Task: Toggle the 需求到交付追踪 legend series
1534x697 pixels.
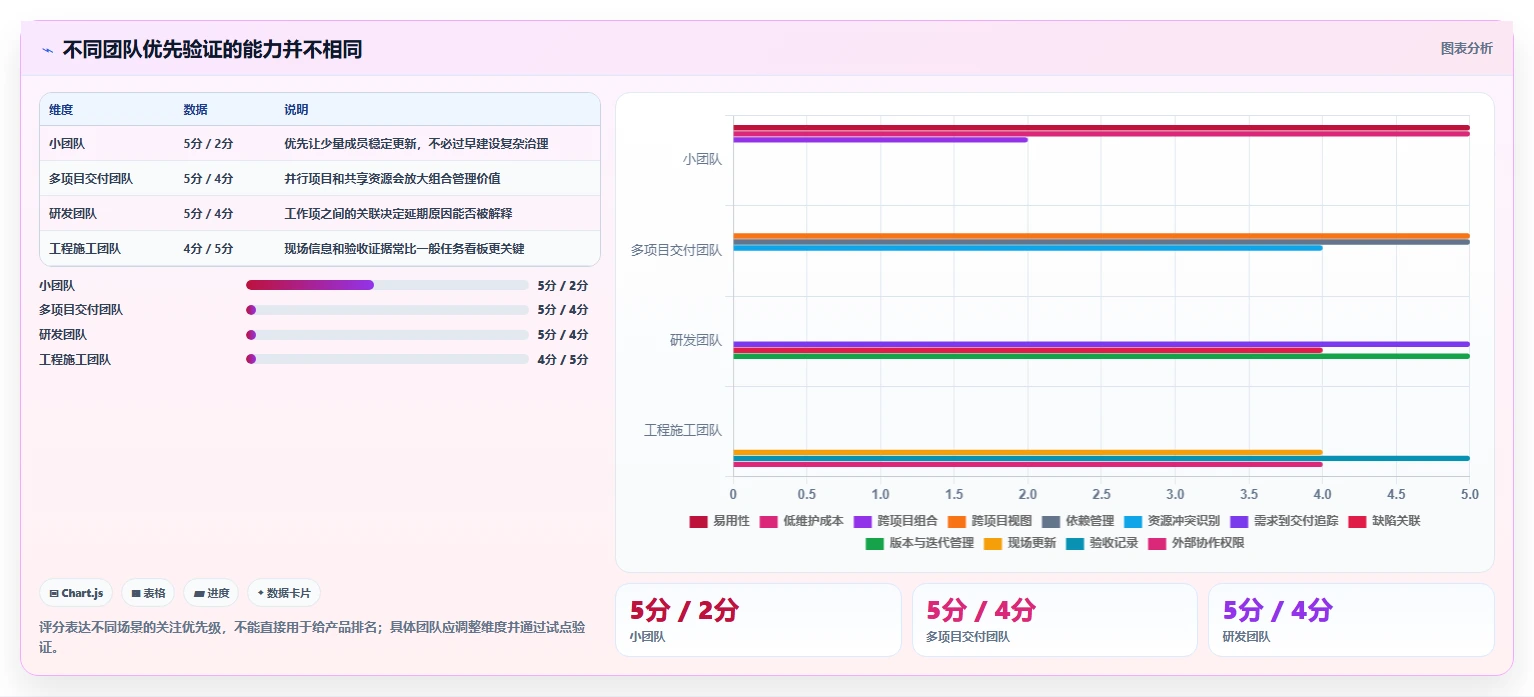Action: [1283, 521]
